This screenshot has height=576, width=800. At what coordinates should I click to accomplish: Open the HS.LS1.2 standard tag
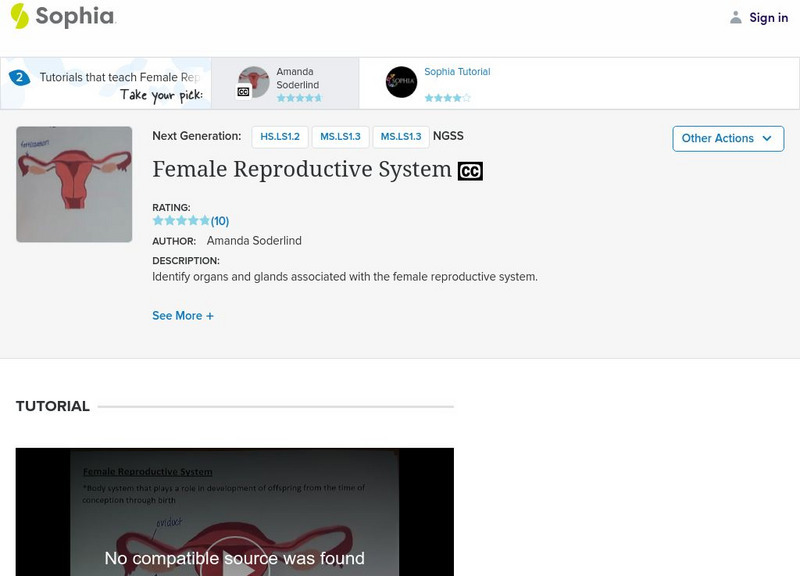pyautogui.click(x=280, y=137)
